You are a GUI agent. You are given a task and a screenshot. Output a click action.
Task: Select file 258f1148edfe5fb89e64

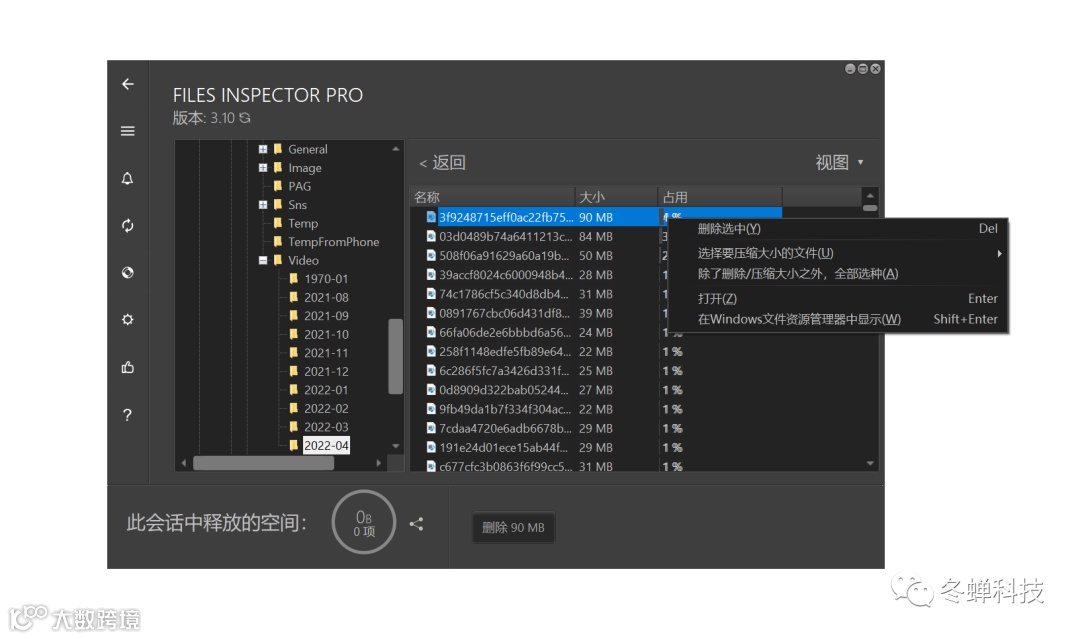tap(506, 352)
